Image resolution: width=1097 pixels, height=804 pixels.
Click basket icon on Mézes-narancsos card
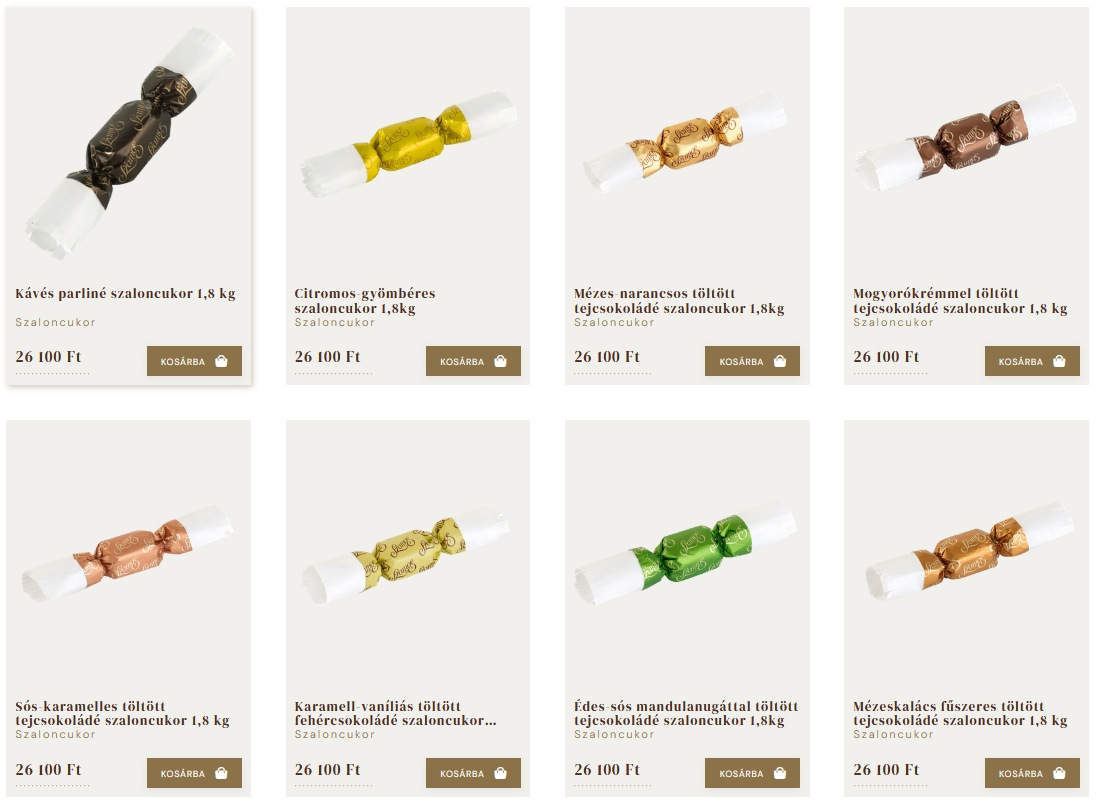coord(779,361)
